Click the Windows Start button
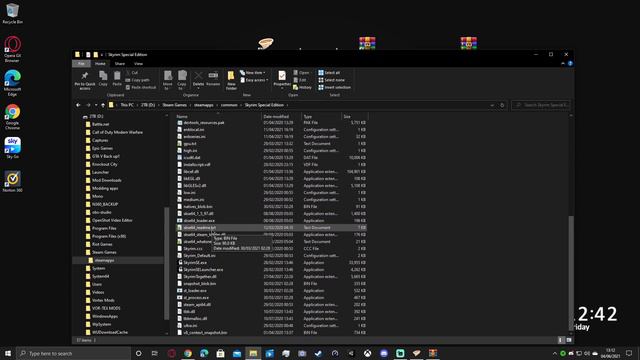640x360 pixels. point(8,353)
